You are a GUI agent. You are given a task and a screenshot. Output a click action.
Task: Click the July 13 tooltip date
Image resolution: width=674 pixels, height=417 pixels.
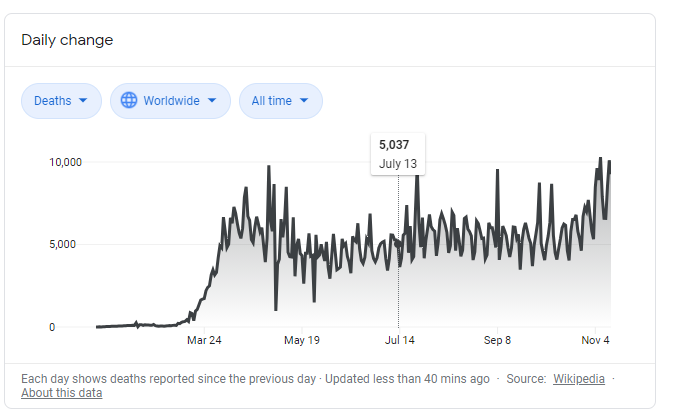point(398,164)
